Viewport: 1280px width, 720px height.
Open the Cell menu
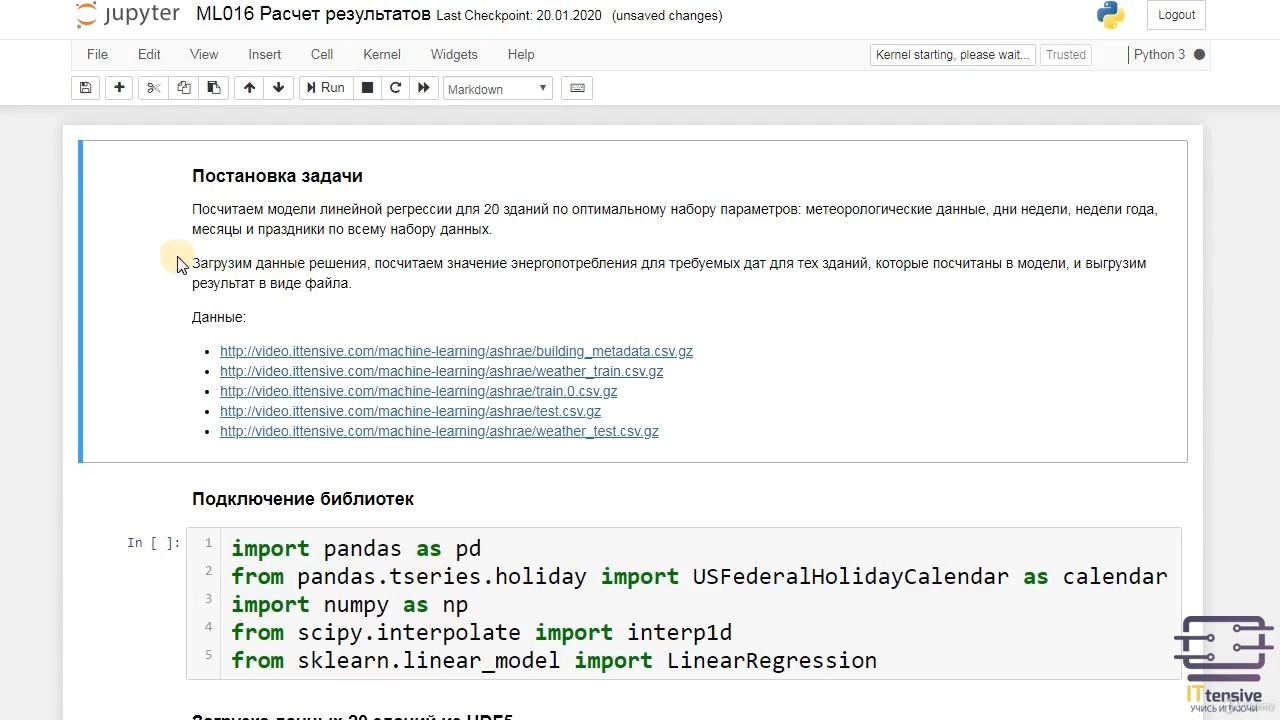(322, 55)
